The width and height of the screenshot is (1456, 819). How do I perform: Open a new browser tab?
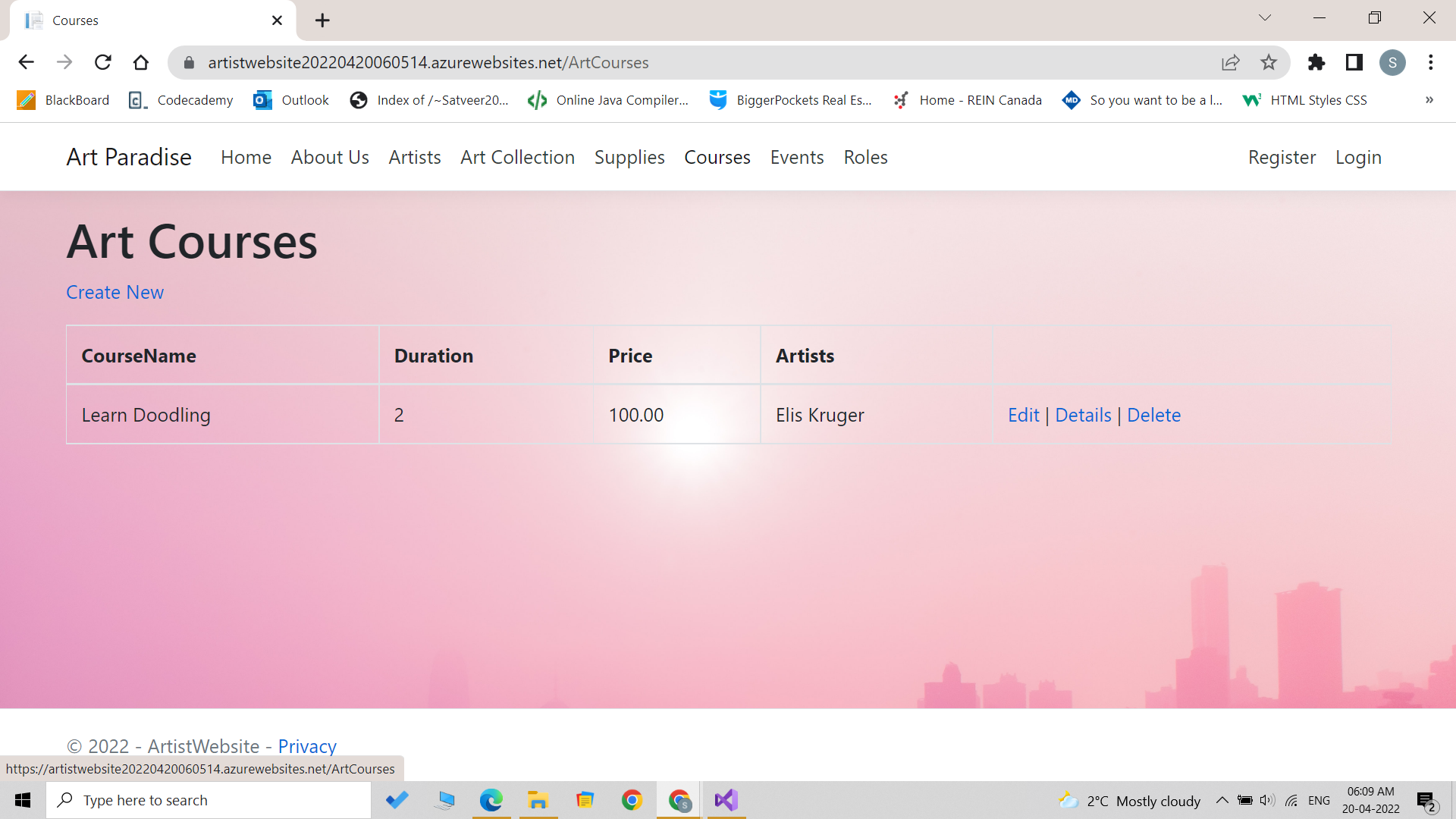(322, 20)
